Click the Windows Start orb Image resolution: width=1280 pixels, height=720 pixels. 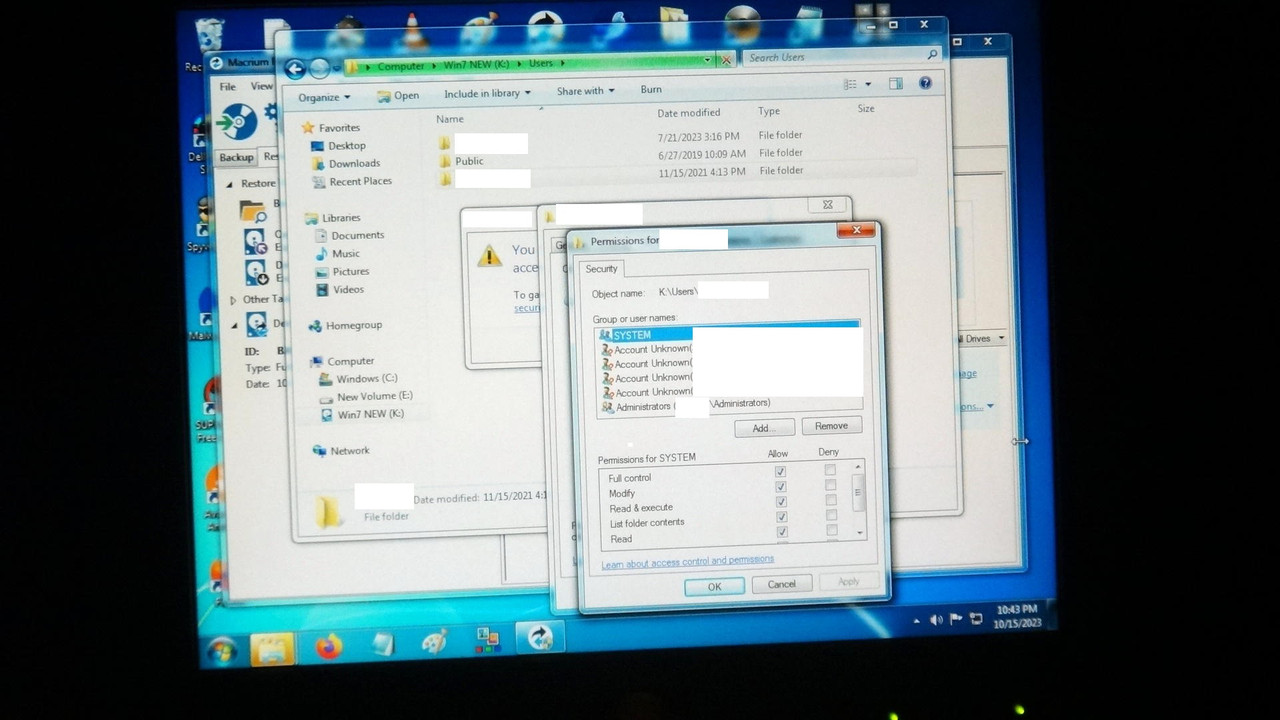(x=221, y=651)
